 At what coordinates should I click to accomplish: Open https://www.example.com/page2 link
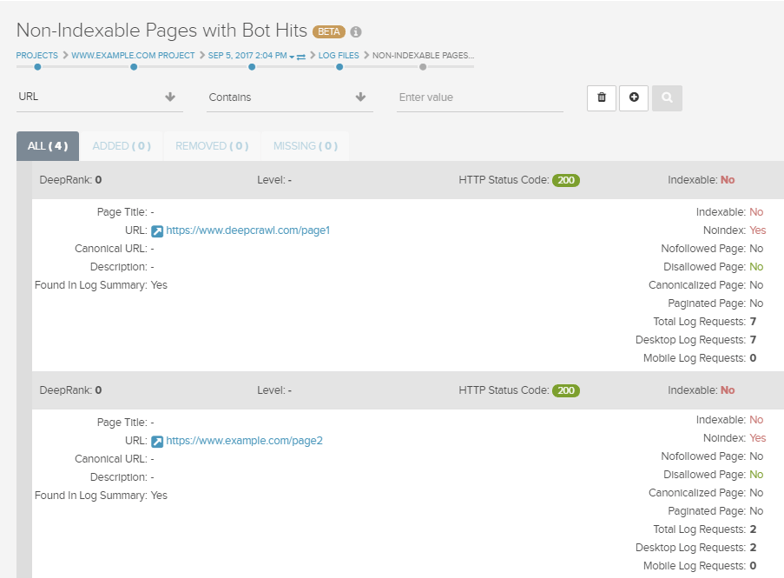[x=244, y=440]
